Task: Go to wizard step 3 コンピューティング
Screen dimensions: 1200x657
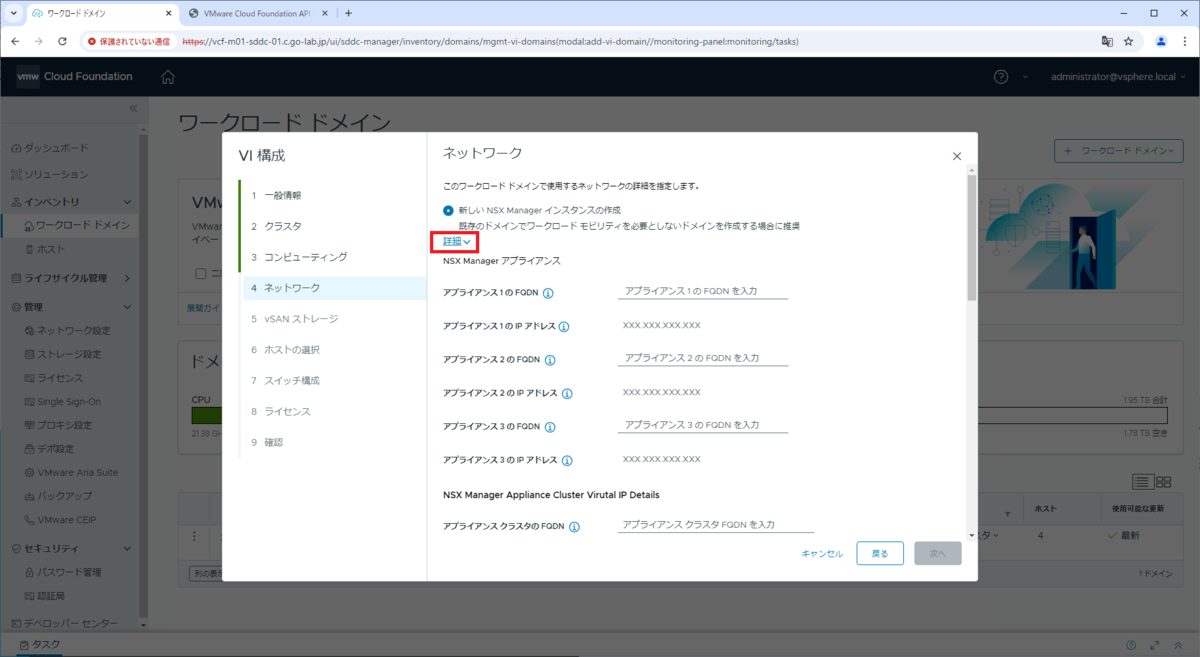Action: (300, 257)
